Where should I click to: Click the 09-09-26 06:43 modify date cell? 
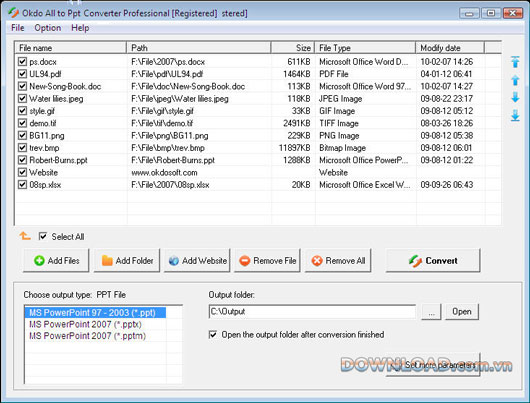coord(447,185)
